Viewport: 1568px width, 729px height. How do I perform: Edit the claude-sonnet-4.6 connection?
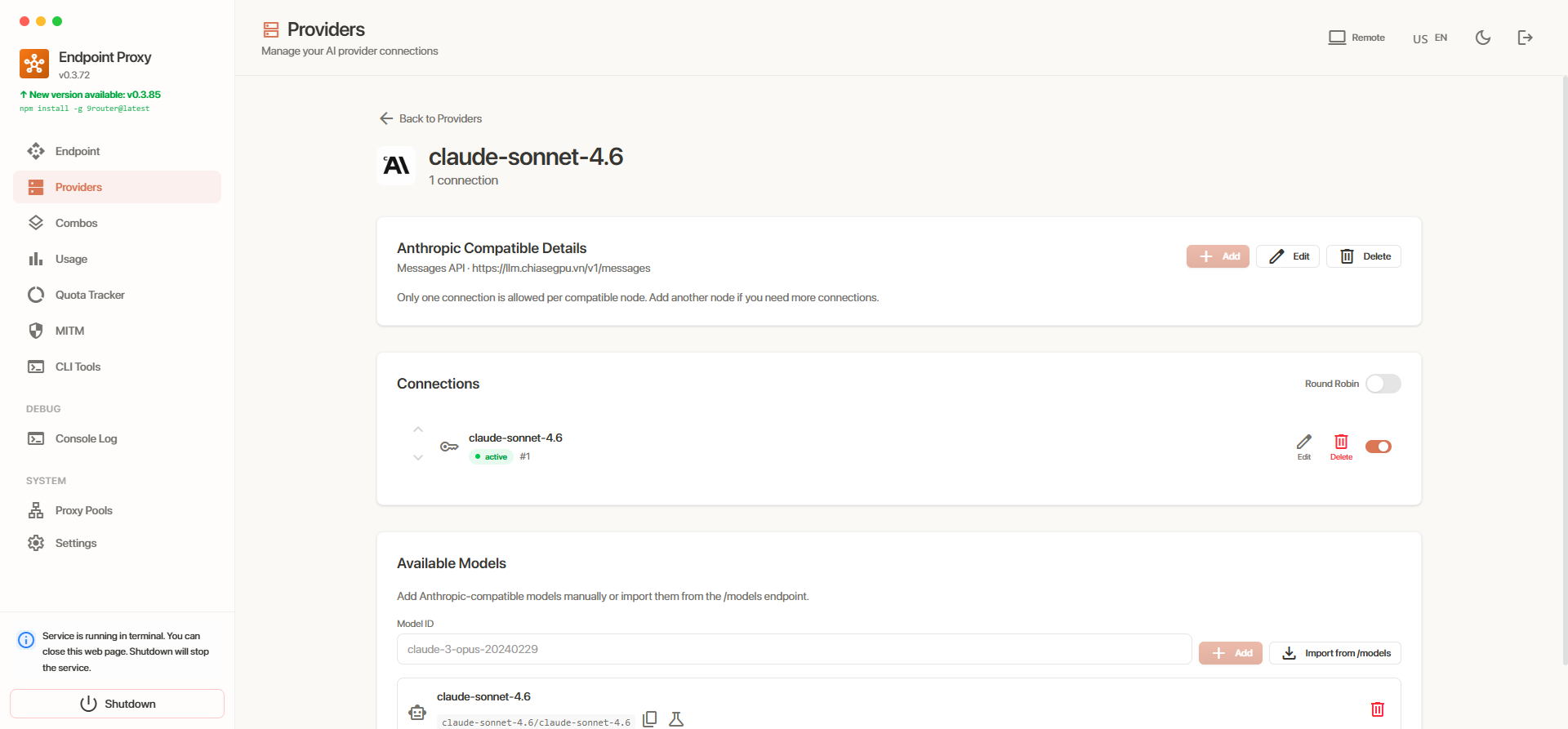1304,447
